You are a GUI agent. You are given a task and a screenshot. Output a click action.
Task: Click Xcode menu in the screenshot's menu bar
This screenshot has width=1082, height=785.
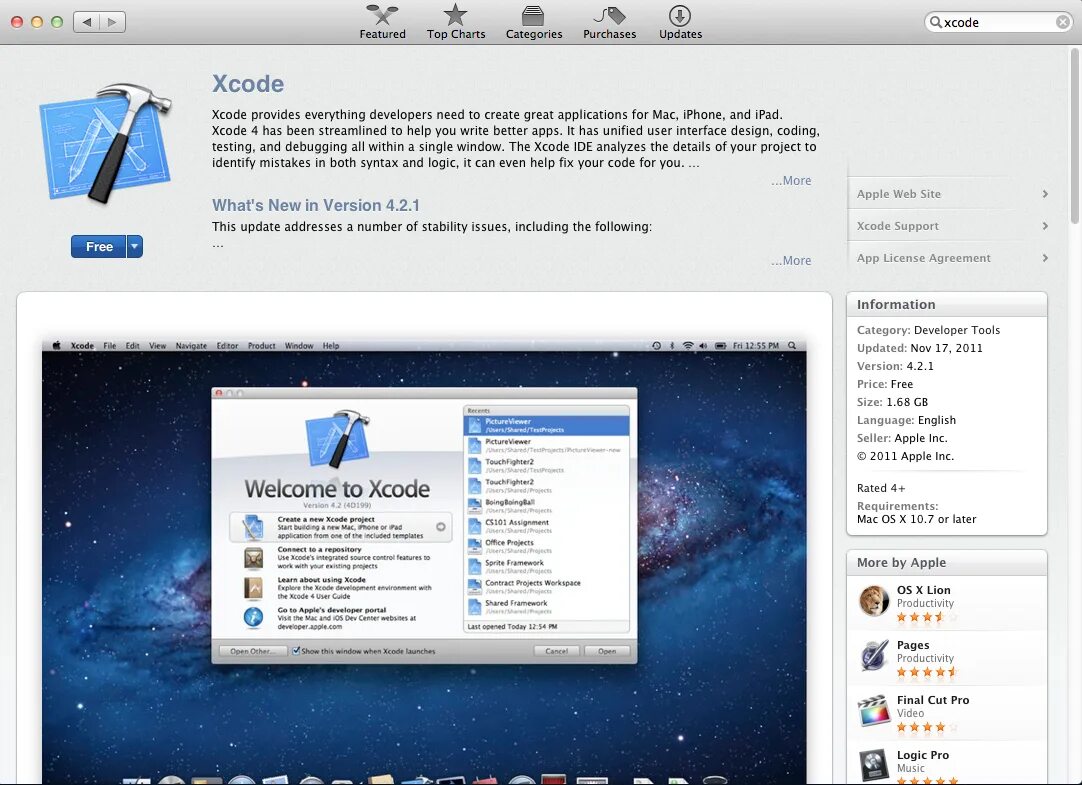(82, 346)
